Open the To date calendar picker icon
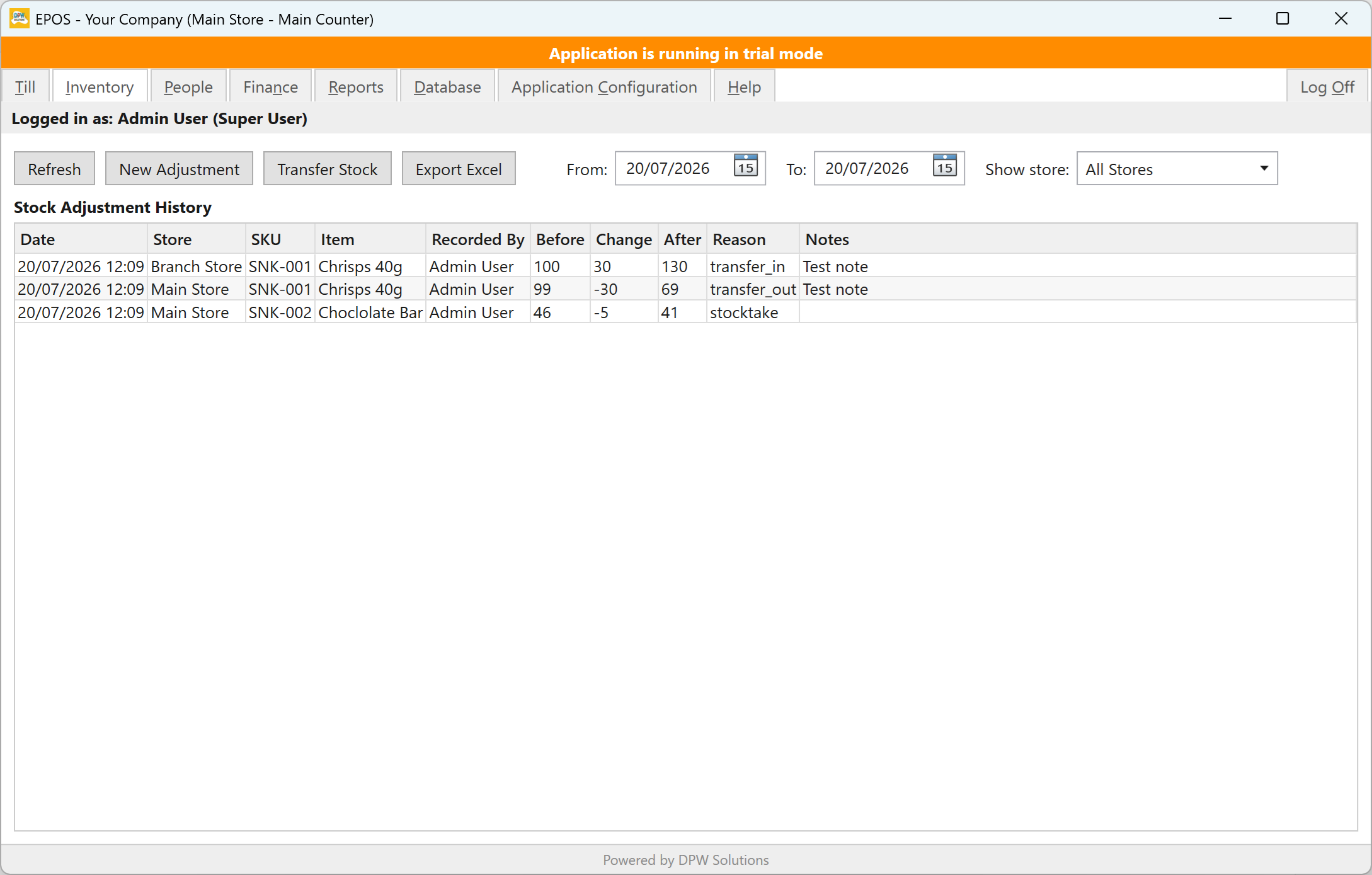This screenshot has width=1372, height=875. pos(945,166)
